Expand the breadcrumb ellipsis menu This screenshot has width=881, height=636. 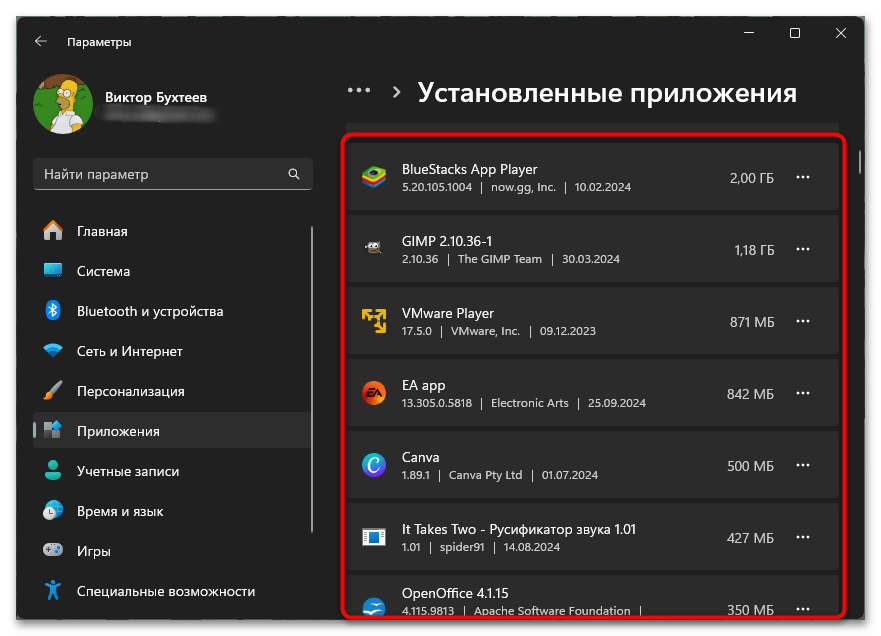359,90
